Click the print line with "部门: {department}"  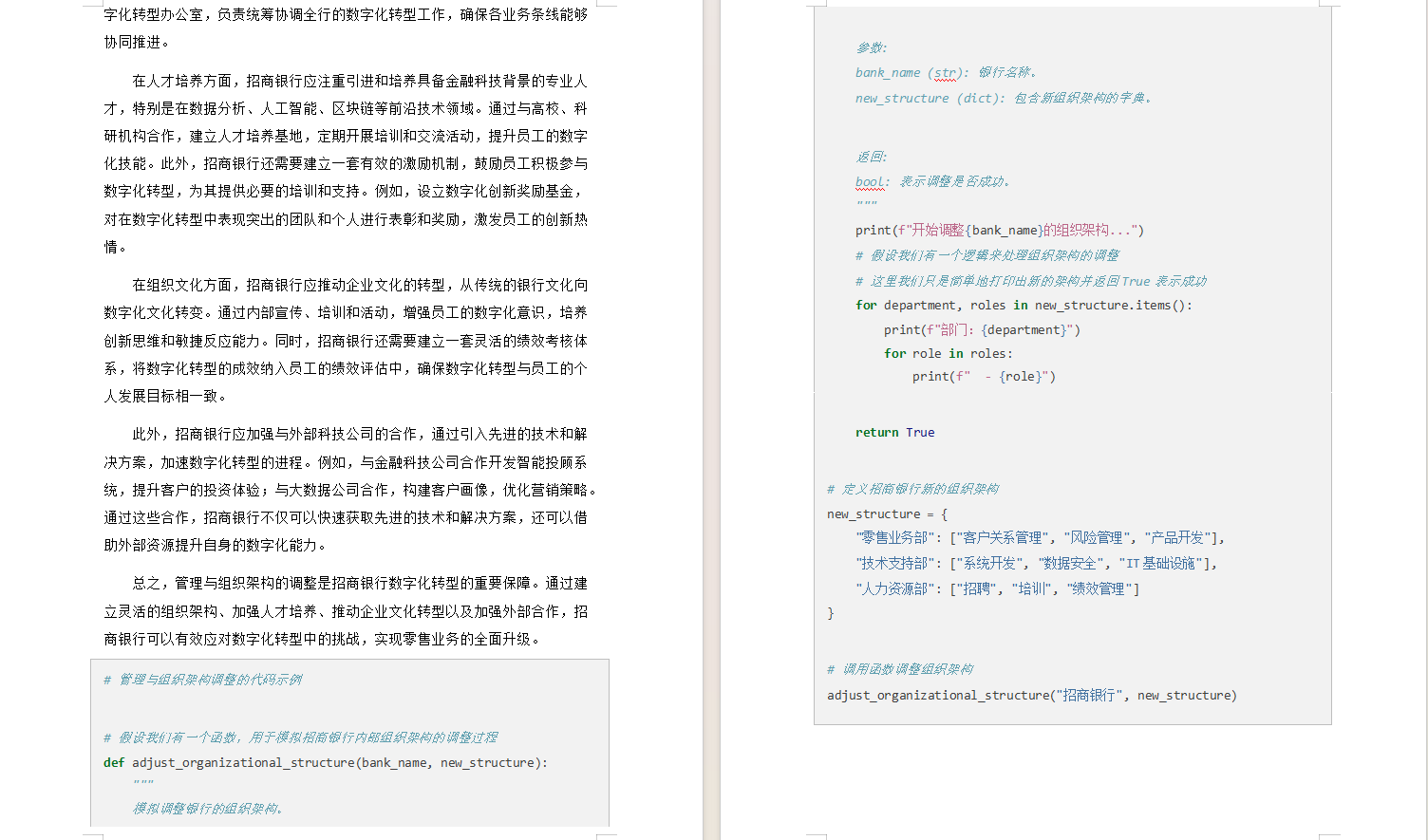(x=983, y=329)
